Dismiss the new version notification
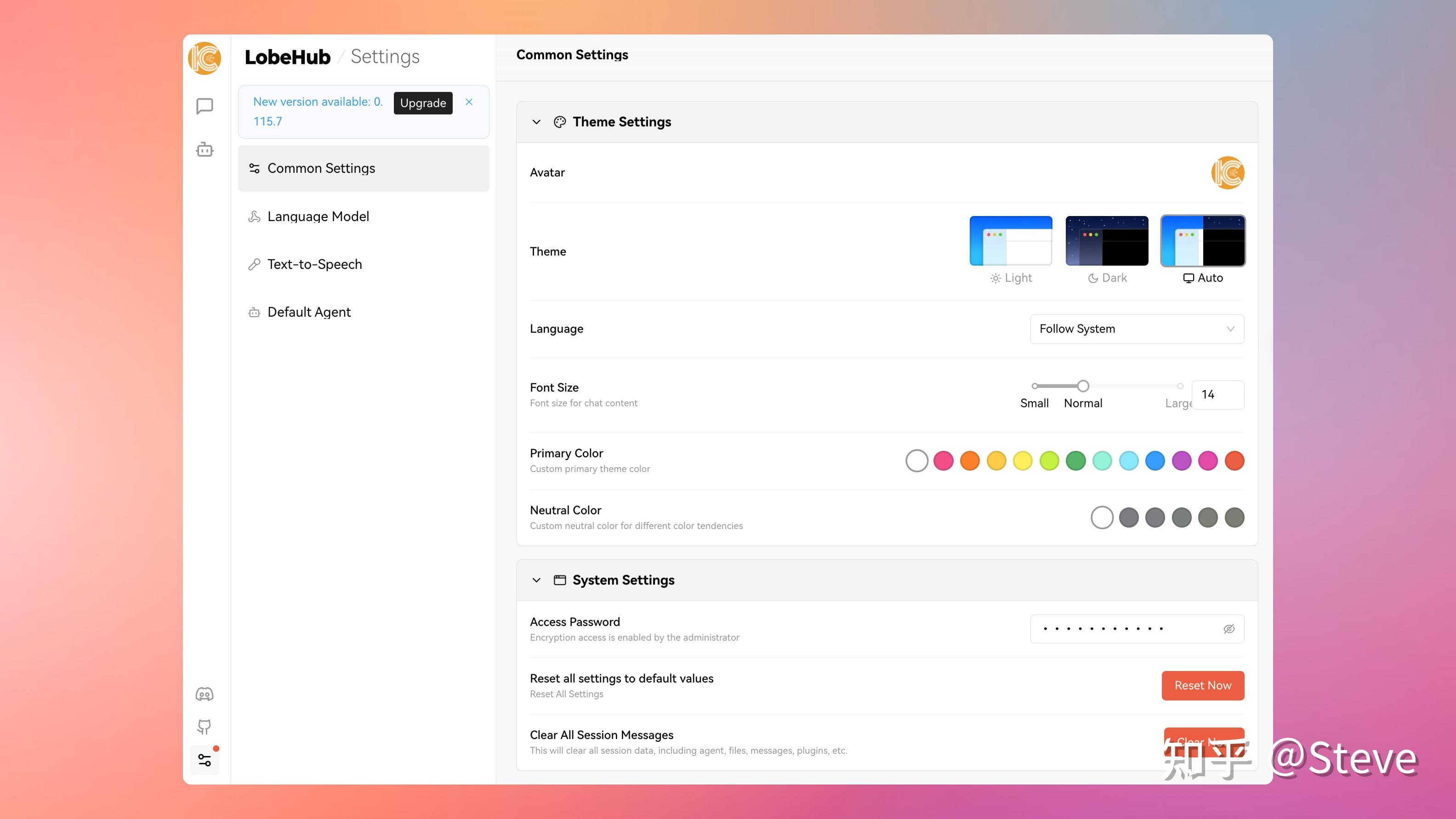Screen dimensions: 1456x819 click(469, 102)
